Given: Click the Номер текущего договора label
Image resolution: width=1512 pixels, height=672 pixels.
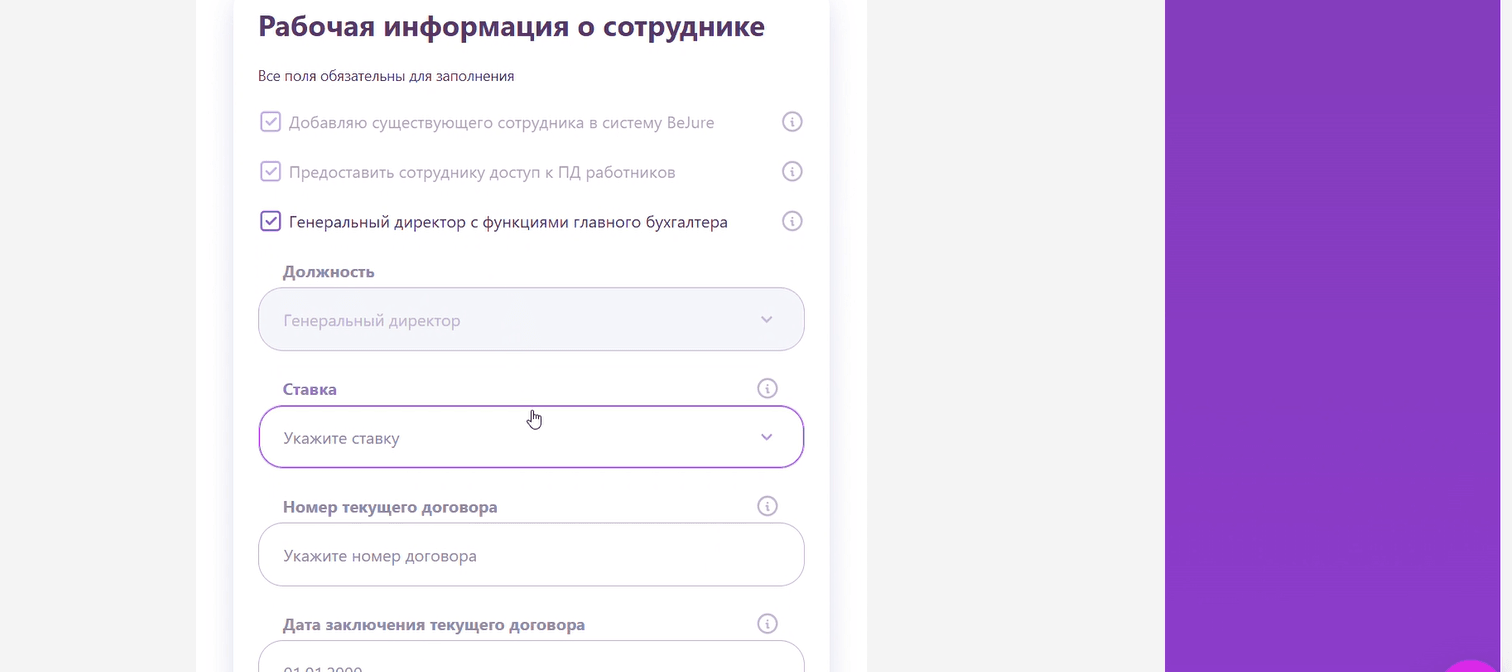Looking at the screenshot, I should 390,507.
